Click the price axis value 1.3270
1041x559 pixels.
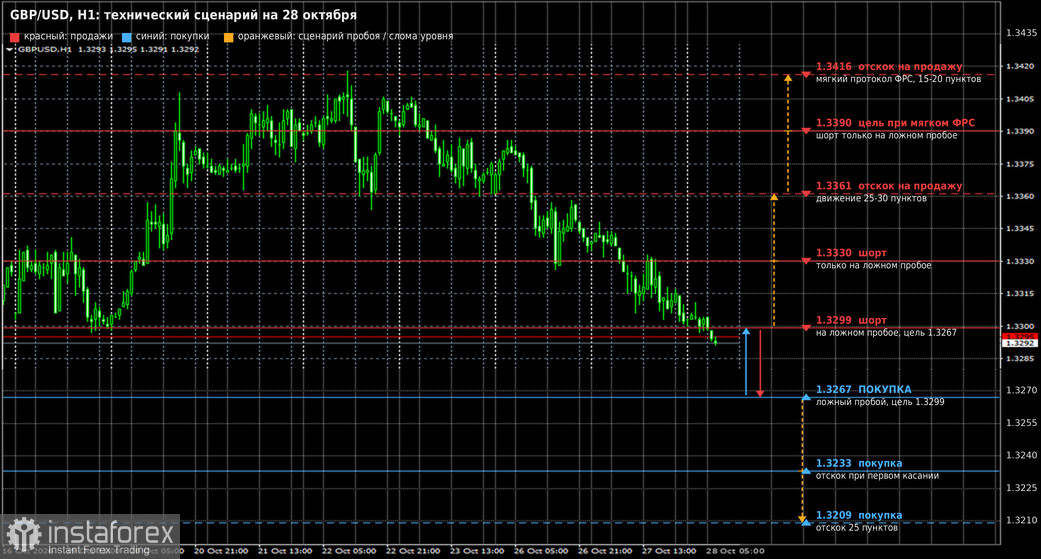(1021, 390)
